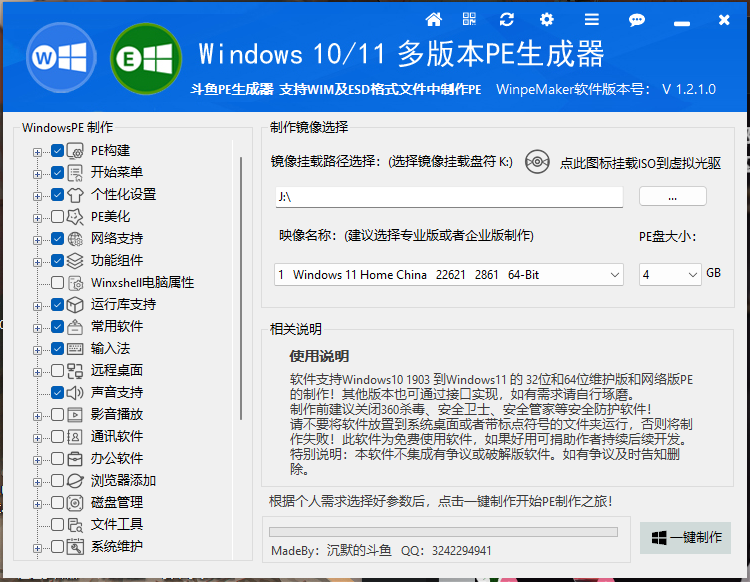
Task: Click the tree panel vertical scrollbar
Action: pos(241,288)
